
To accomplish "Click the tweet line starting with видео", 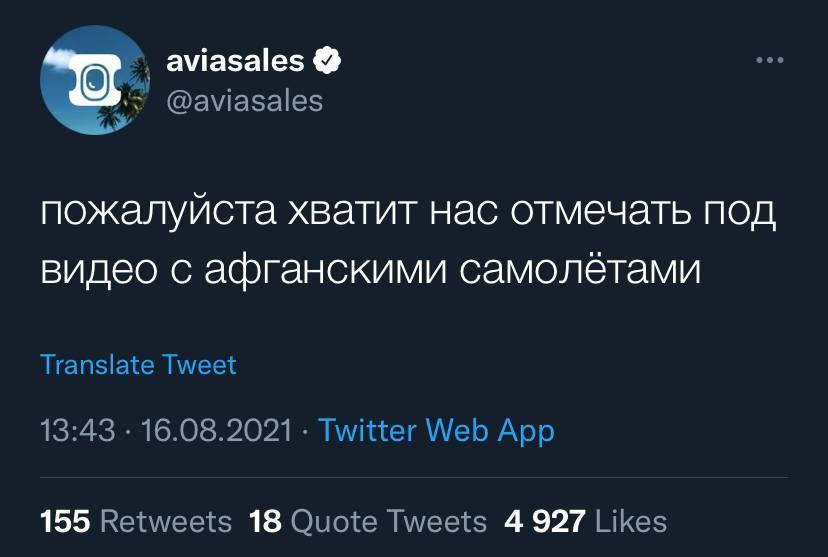I will pyautogui.click(x=371, y=269).
